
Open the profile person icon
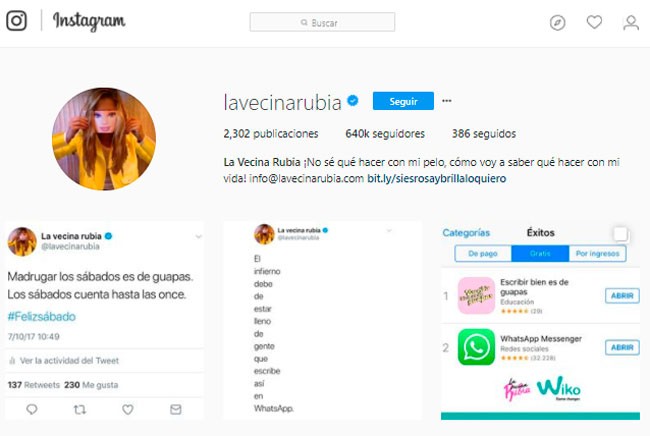[x=631, y=22]
